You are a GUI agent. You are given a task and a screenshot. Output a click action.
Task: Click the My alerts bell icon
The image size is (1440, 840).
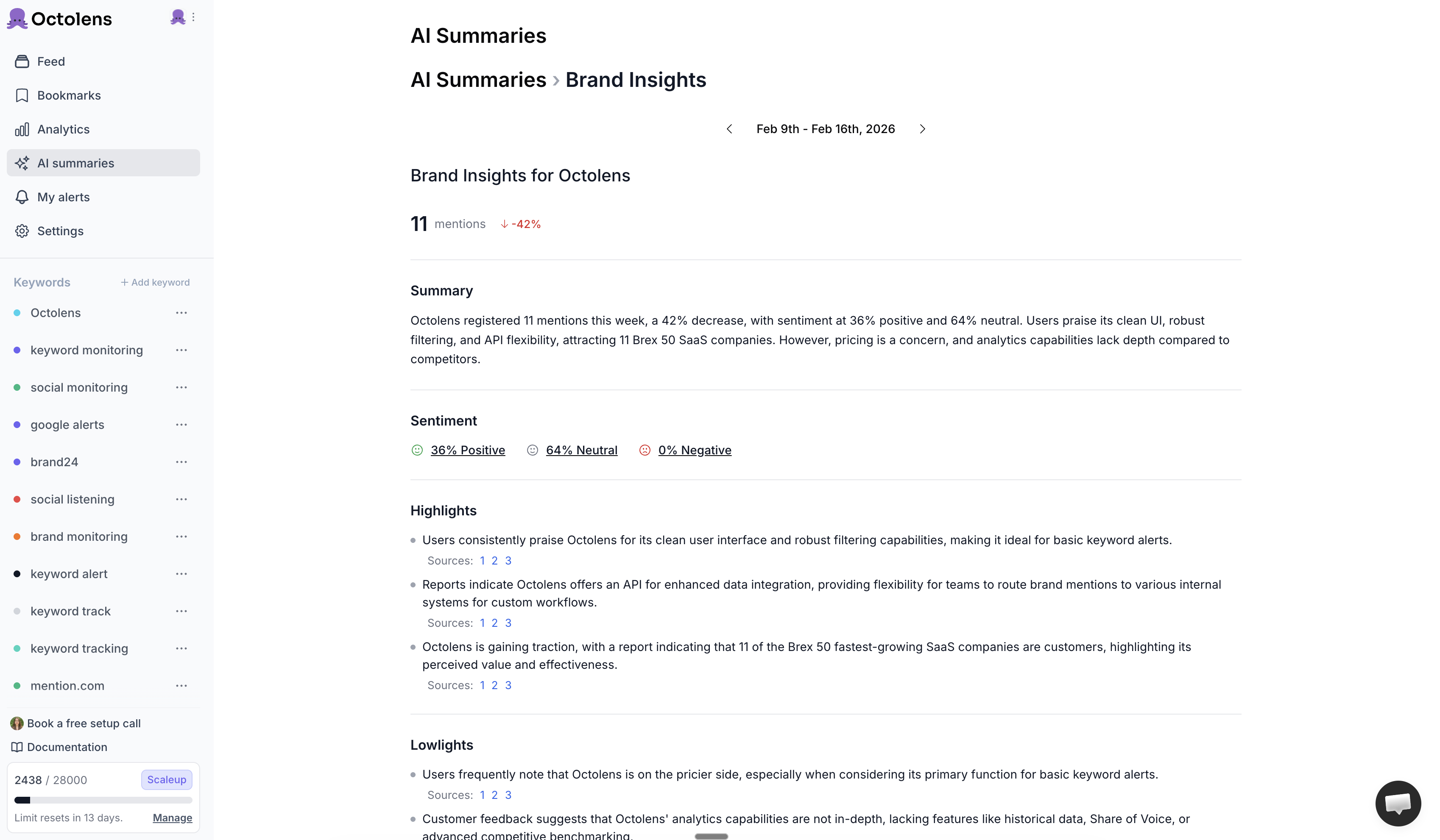[22, 197]
